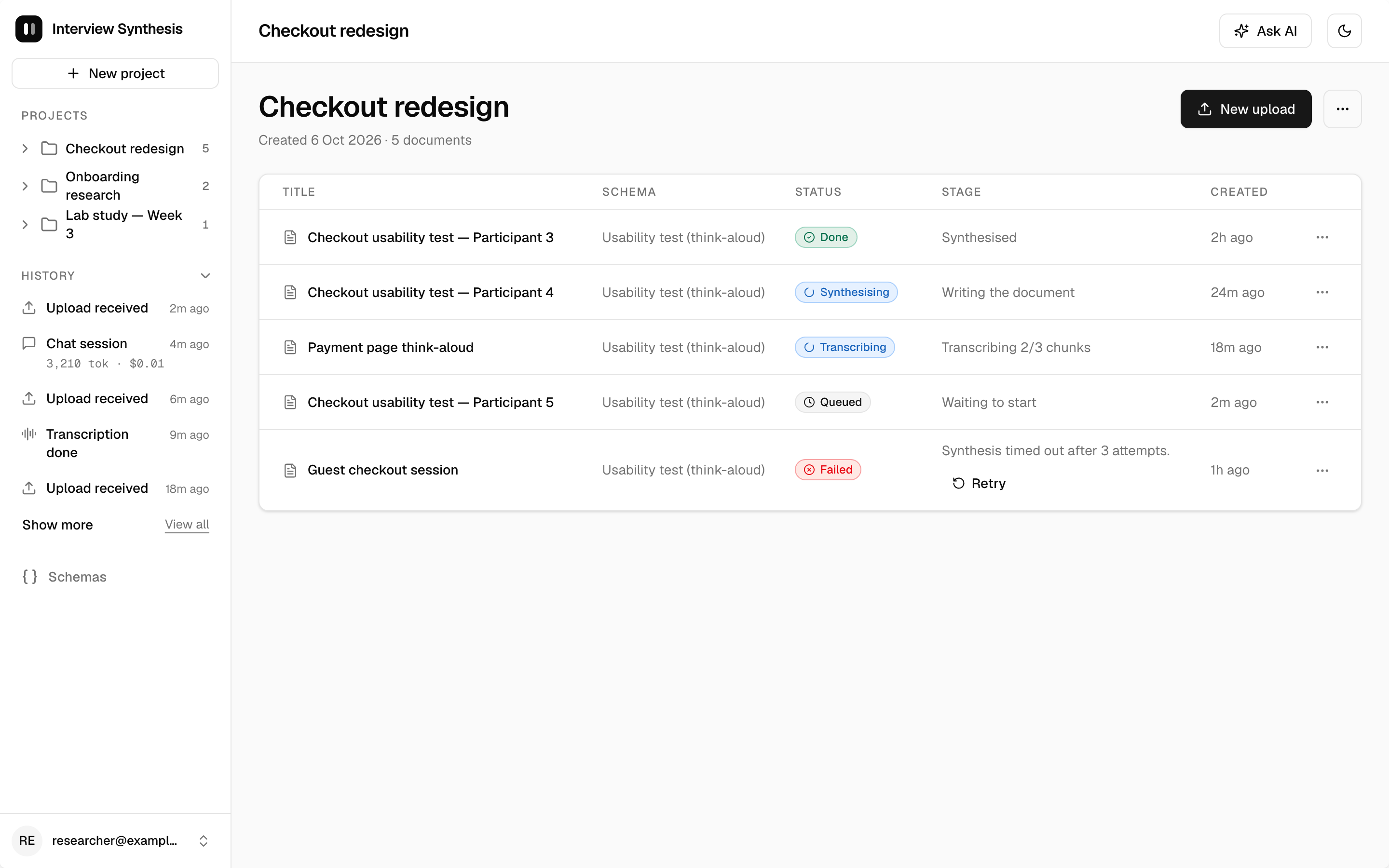Open the Transcription done history entry
1389x868 pixels.
tap(115, 443)
